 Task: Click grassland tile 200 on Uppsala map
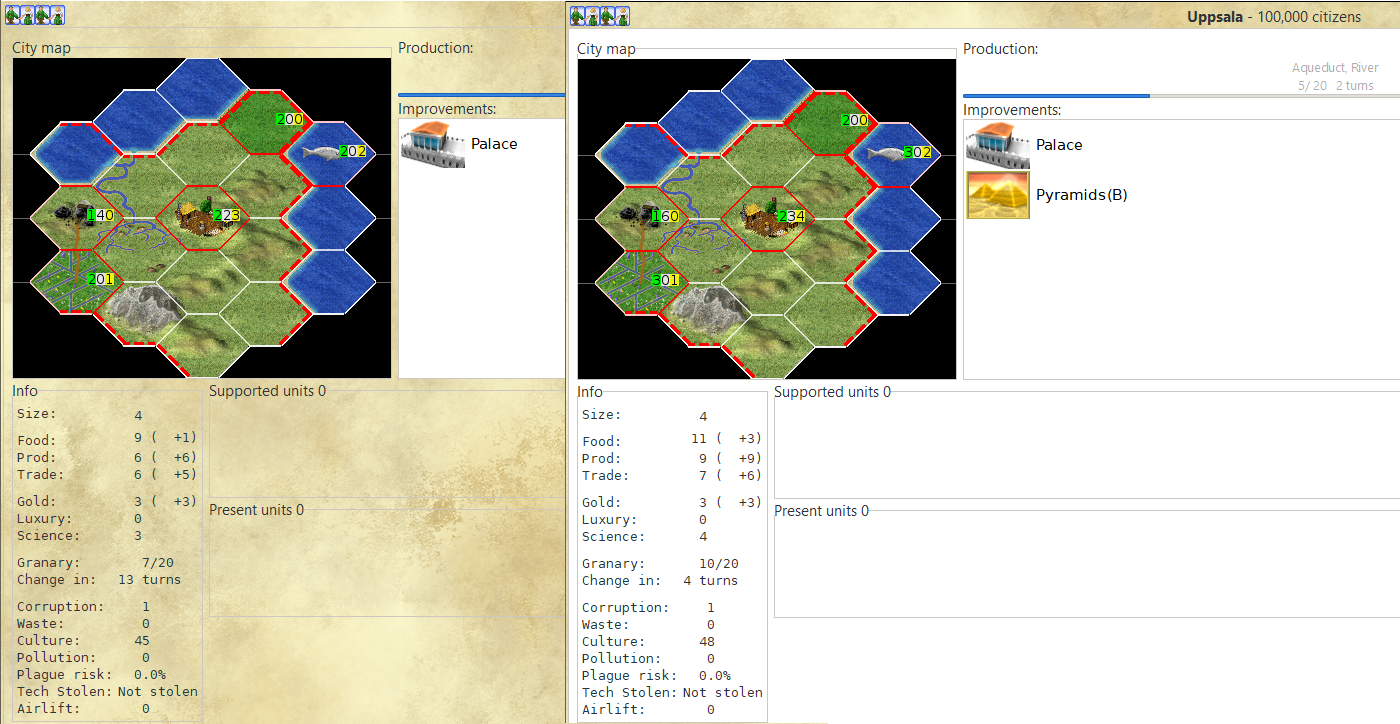tap(829, 122)
